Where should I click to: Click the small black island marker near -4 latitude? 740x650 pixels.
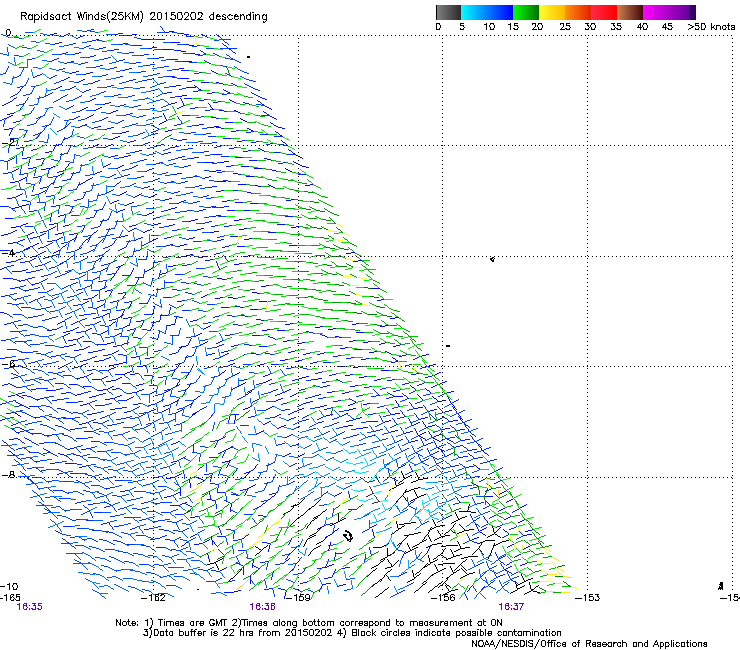click(492, 259)
